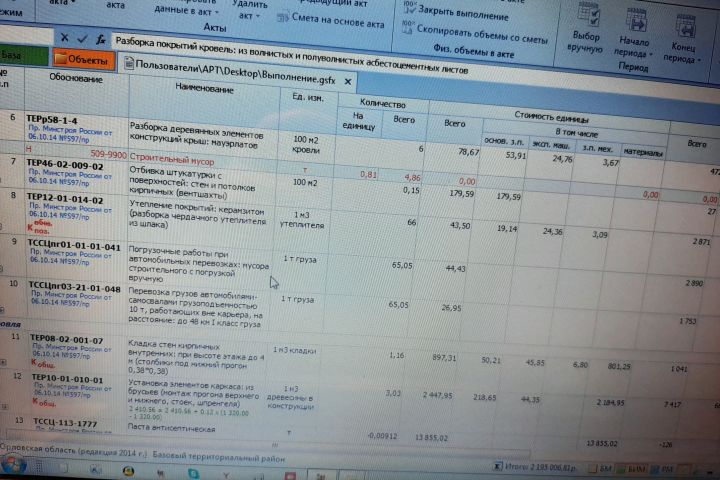Click the cell with value 26,95
This screenshot has height=480, width=720.
tap(451, 308)
